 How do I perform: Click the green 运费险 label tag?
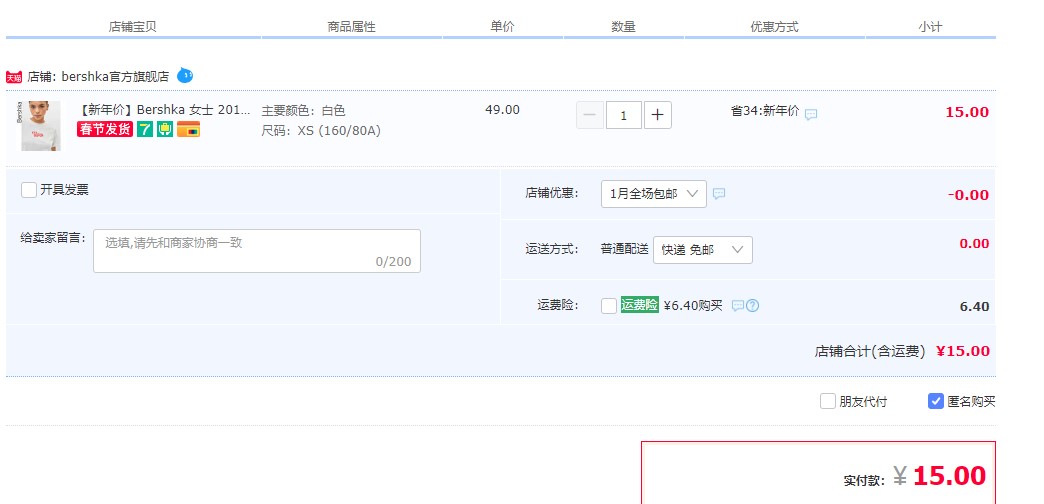pyautogui.click(x=640, y=305)
